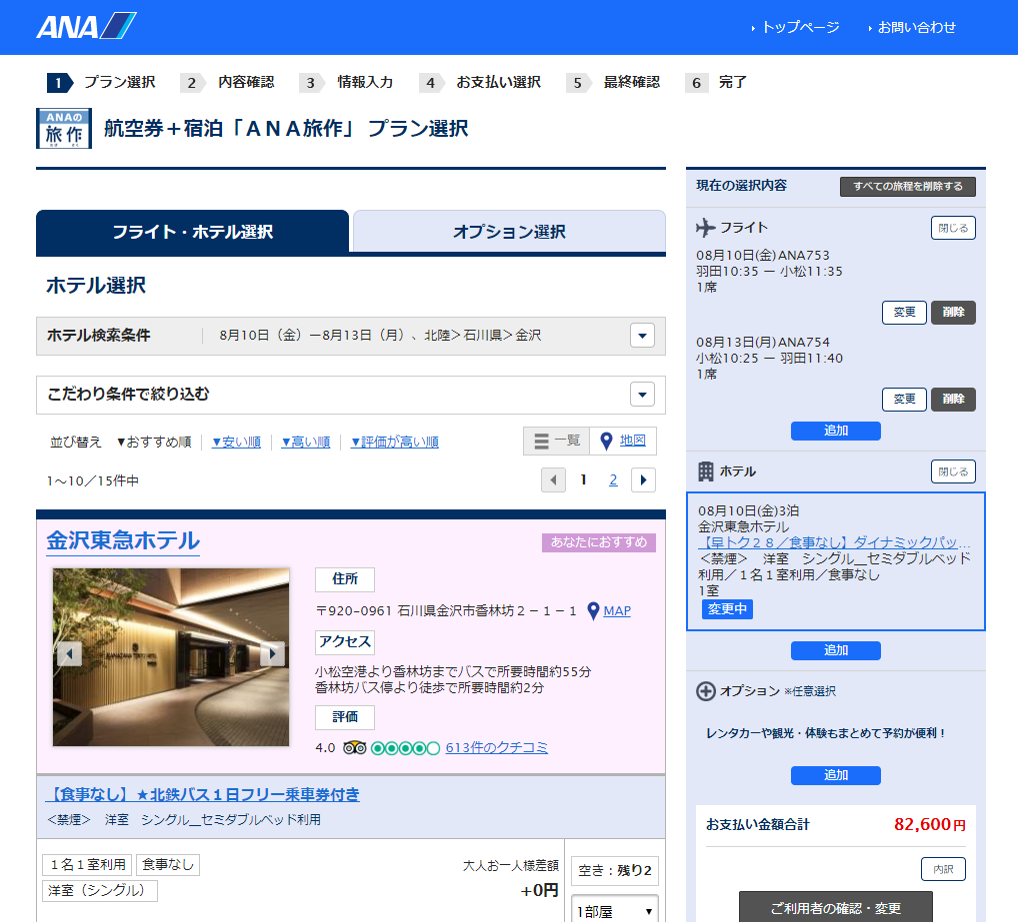
Task: Show next hotel photo arrow
Action: point(273,653)
